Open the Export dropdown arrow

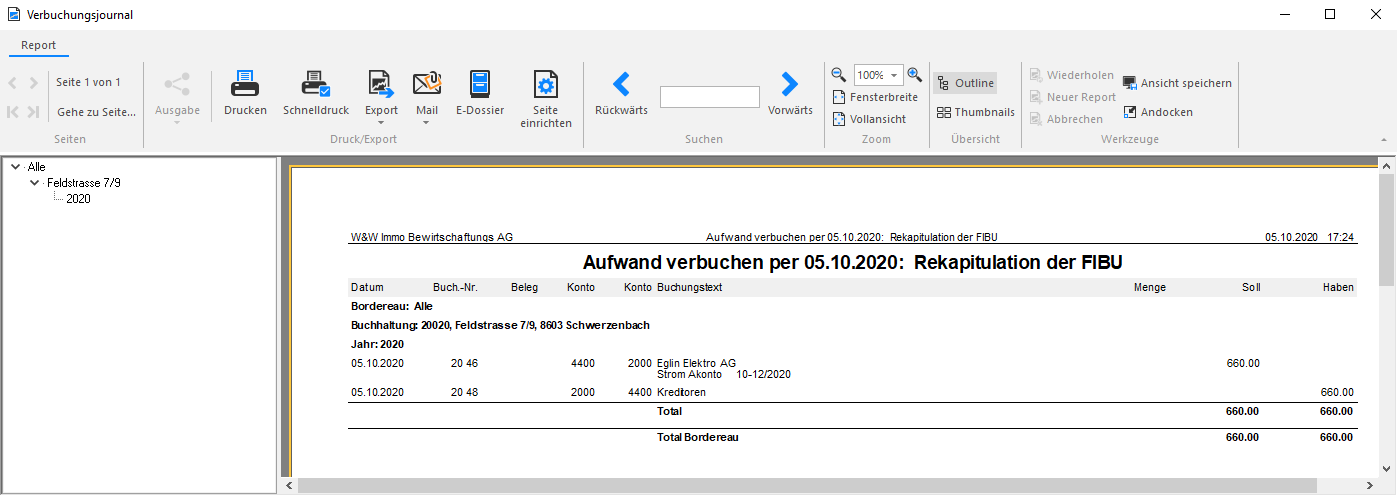[x=381, y=123]
